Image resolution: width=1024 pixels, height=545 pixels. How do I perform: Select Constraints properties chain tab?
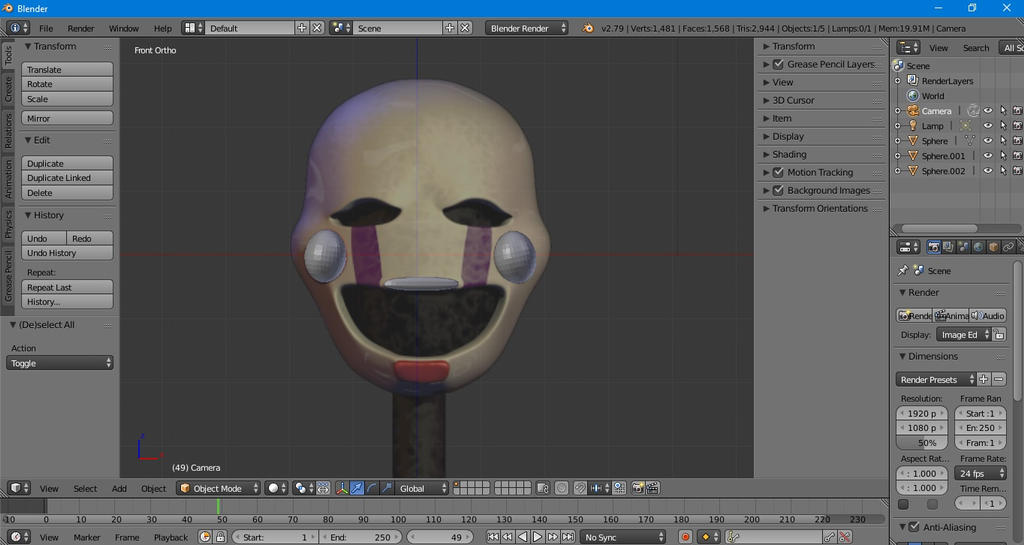1008,247
